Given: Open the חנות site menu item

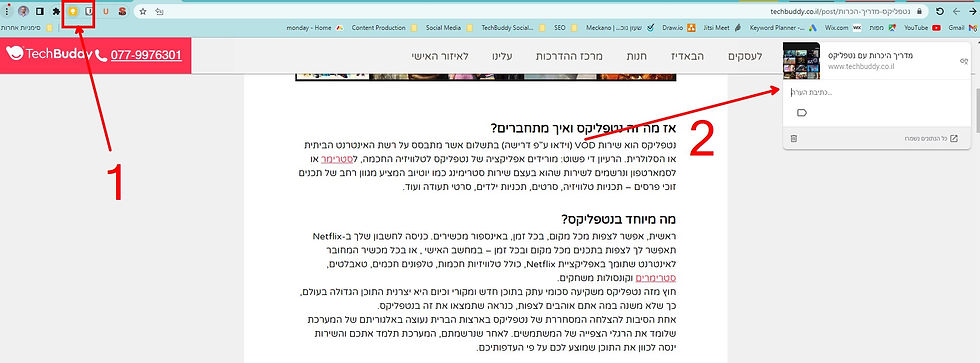Looking at the screenshot, I should (x=637, y=56).
